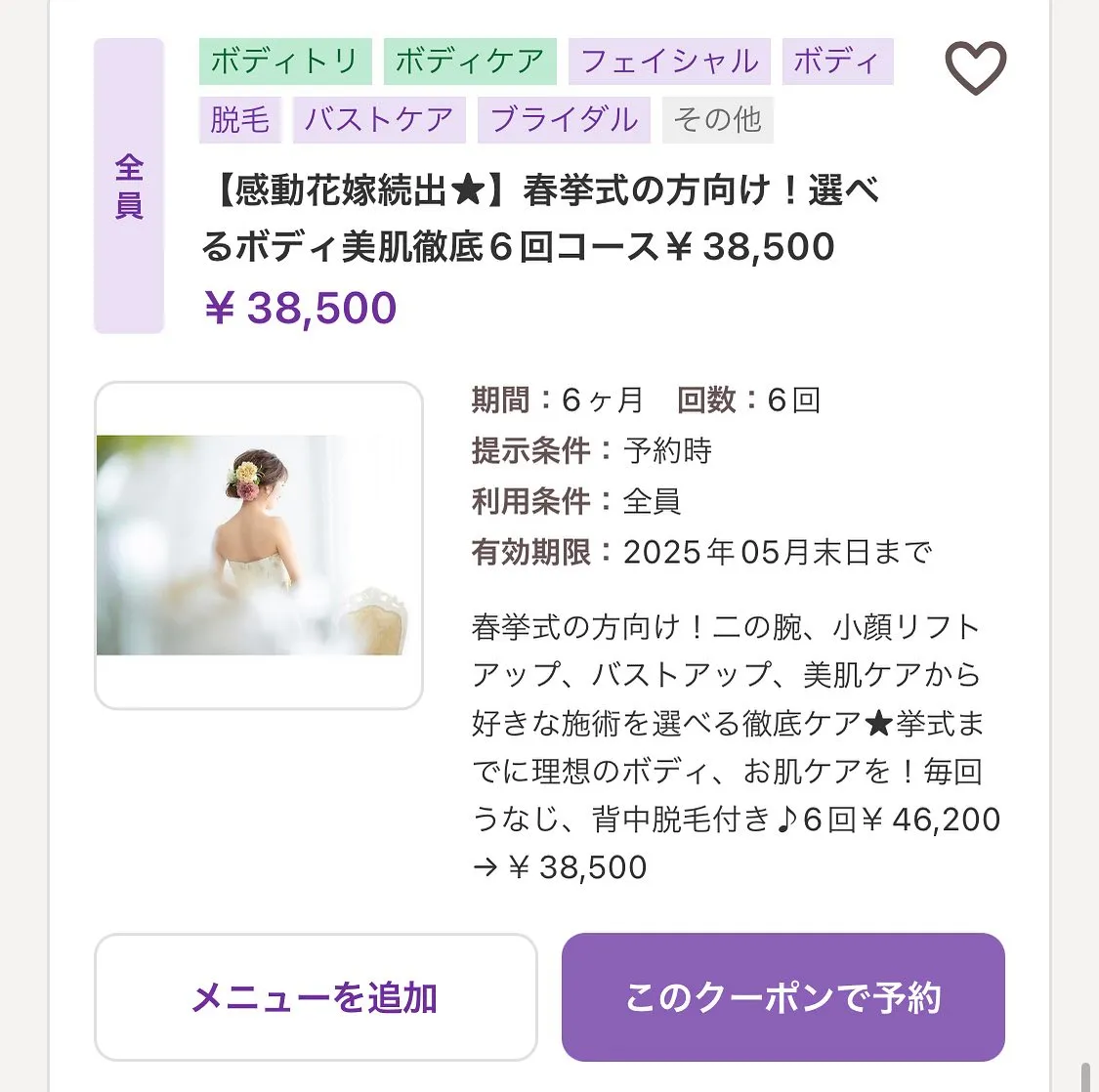Image resolution: width=1099 pixels, height=1092 pixels.
Task: Tap the 提示条件：予約時 detail row
Action: (x=590, y=450)
